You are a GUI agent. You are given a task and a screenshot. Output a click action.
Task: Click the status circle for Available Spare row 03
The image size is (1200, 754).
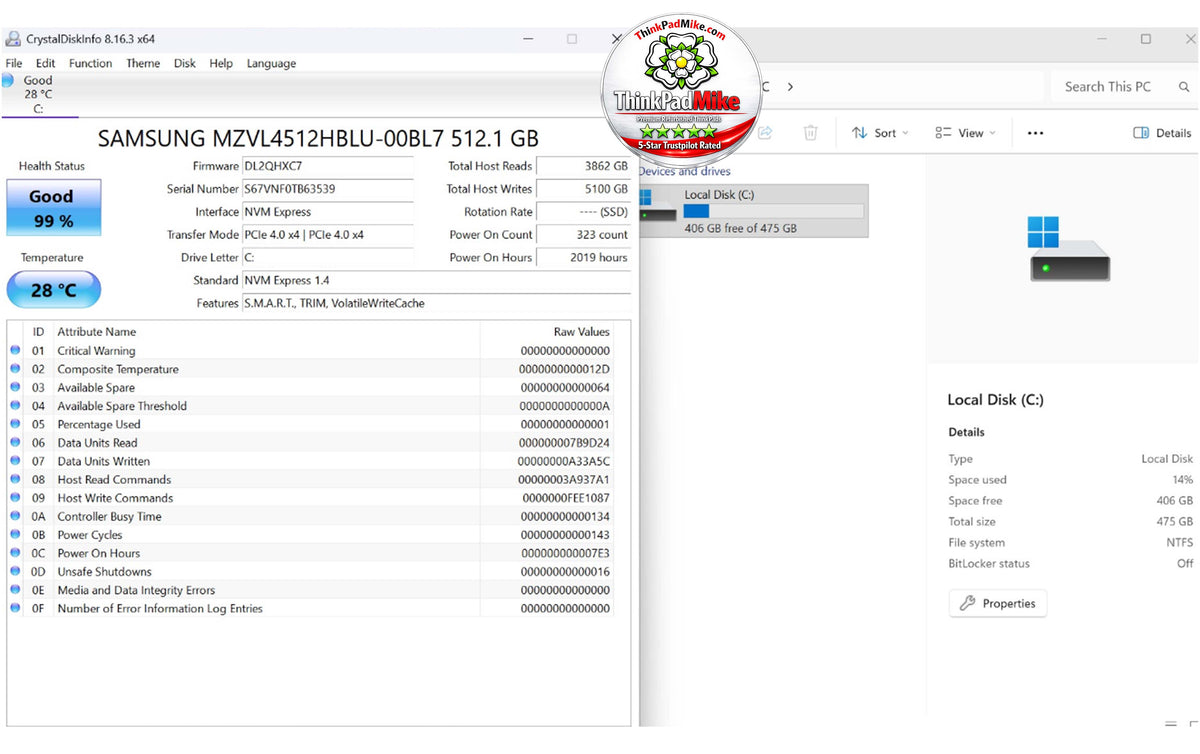(x=15, y=387)
